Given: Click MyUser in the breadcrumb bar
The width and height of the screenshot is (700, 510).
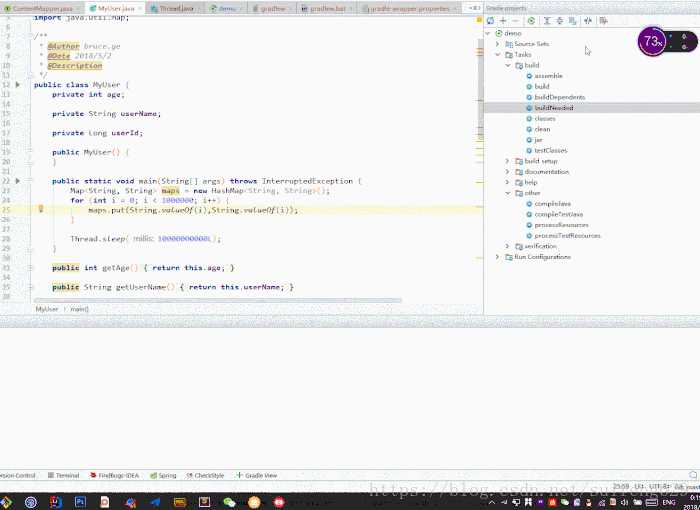Looking at the screenshot, I should [46, 309].
